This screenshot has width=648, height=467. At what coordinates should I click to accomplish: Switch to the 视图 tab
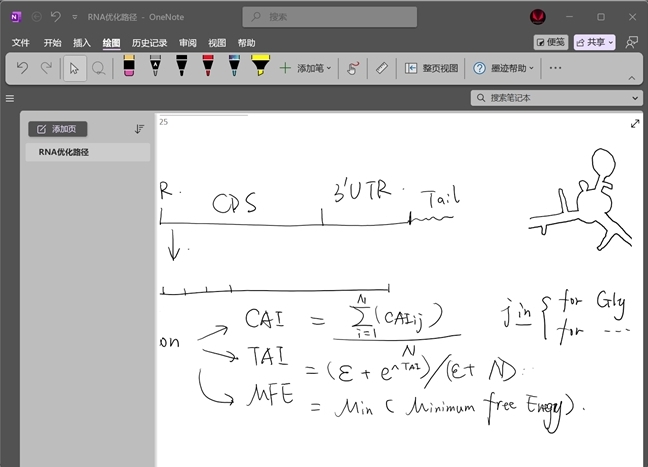pos(217,43)
